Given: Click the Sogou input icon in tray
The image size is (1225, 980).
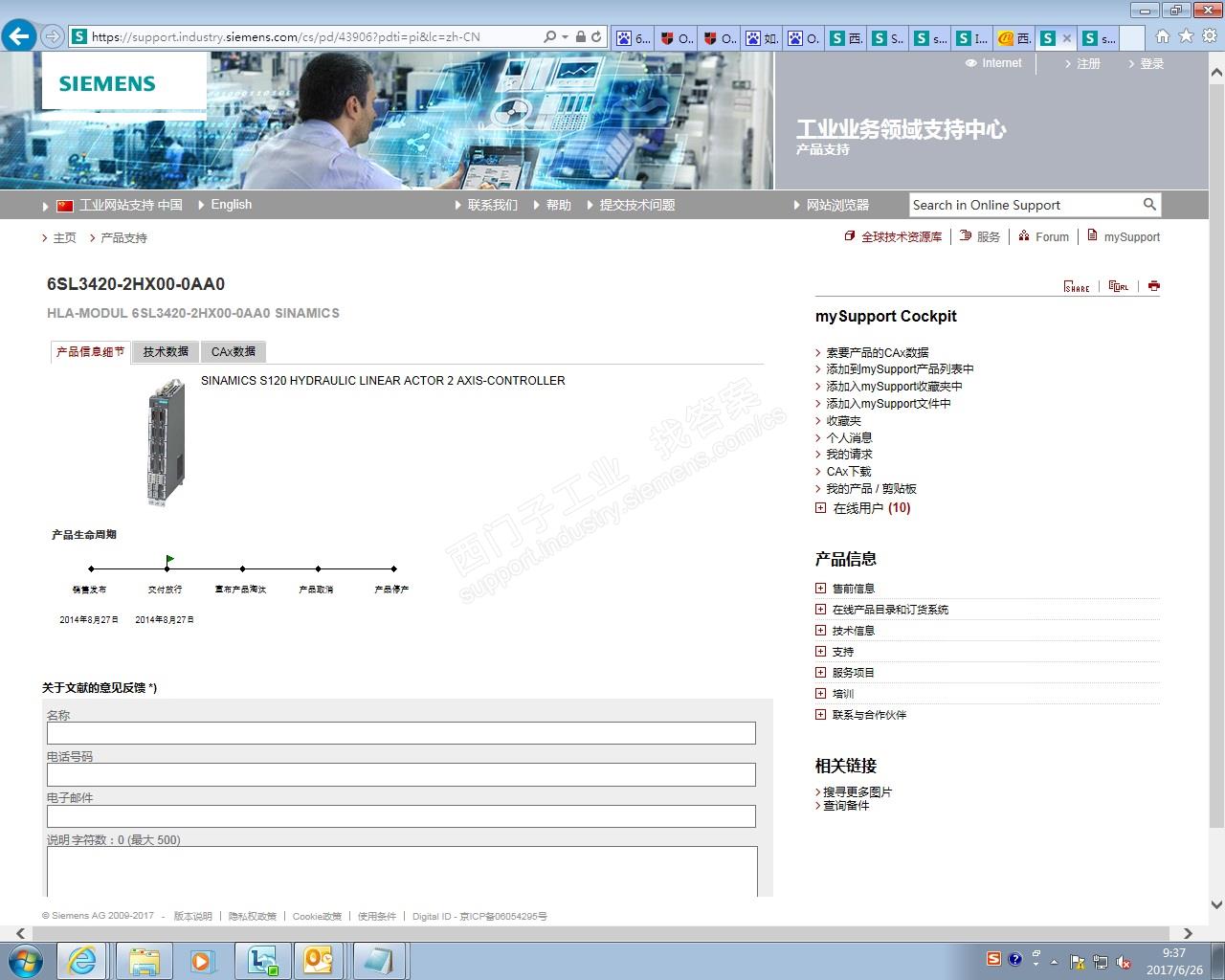Looking at the screenshot, I should (x=993, y=959).
